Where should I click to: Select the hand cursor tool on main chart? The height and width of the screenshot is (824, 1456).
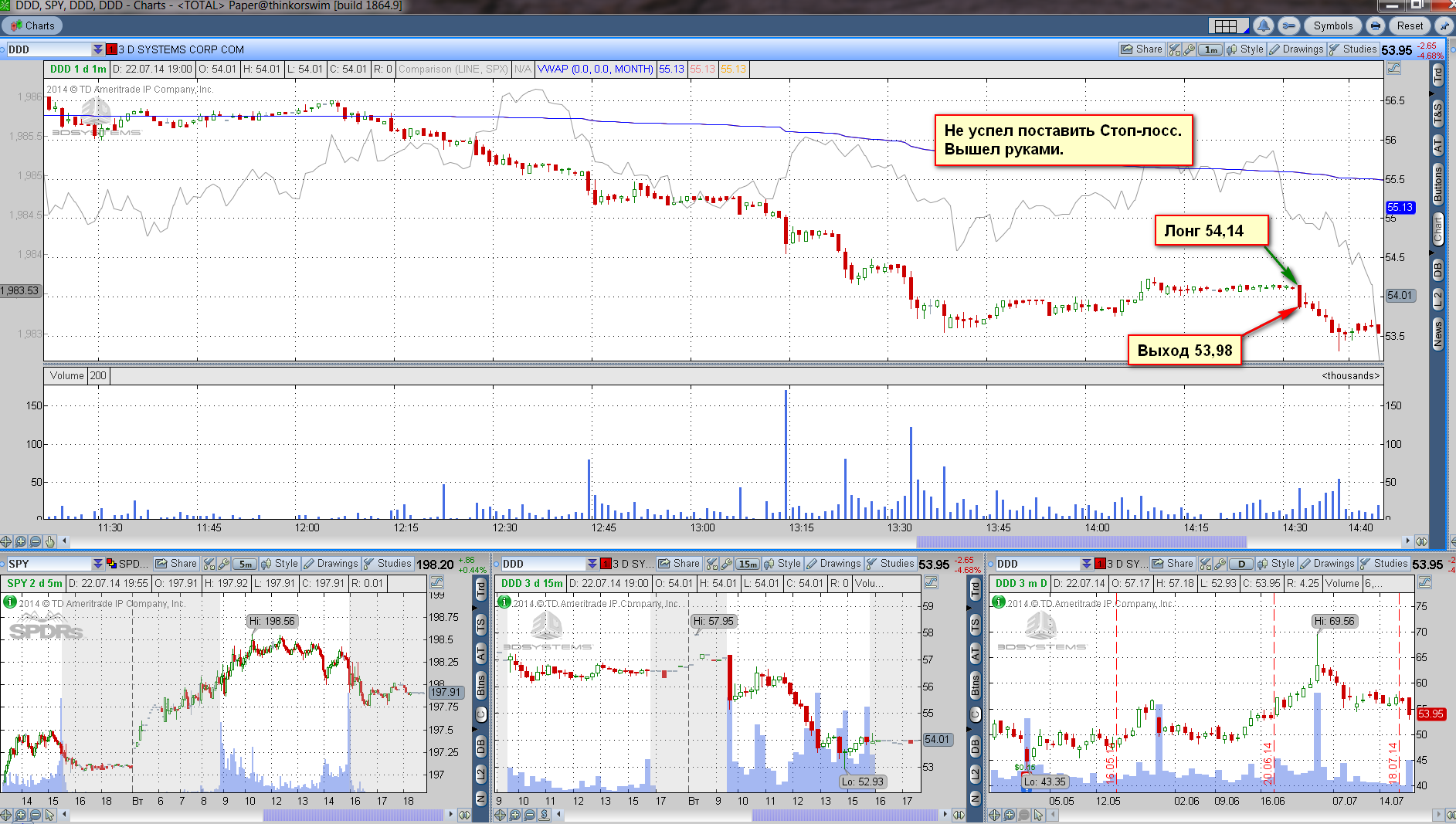click(50, 541)
